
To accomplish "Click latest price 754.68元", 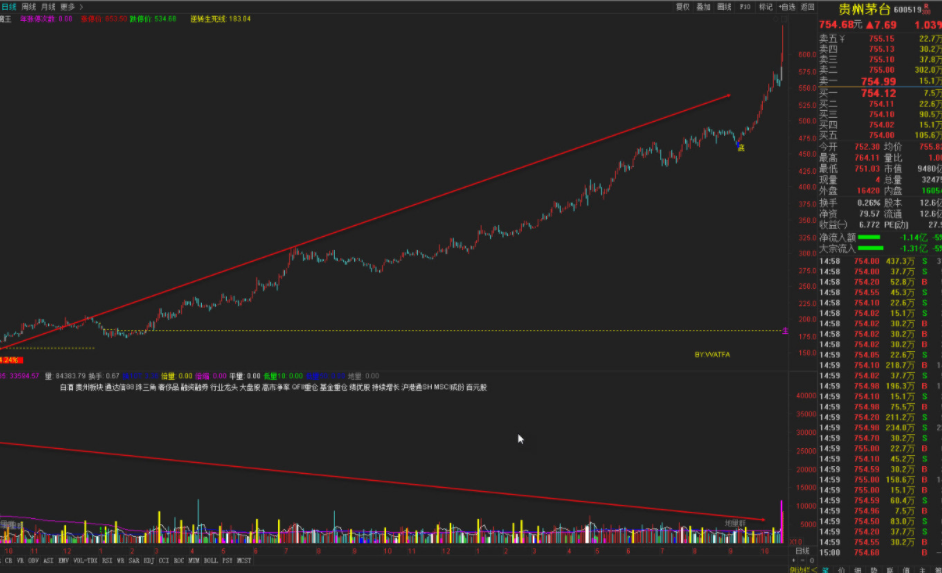I will 840,25.
